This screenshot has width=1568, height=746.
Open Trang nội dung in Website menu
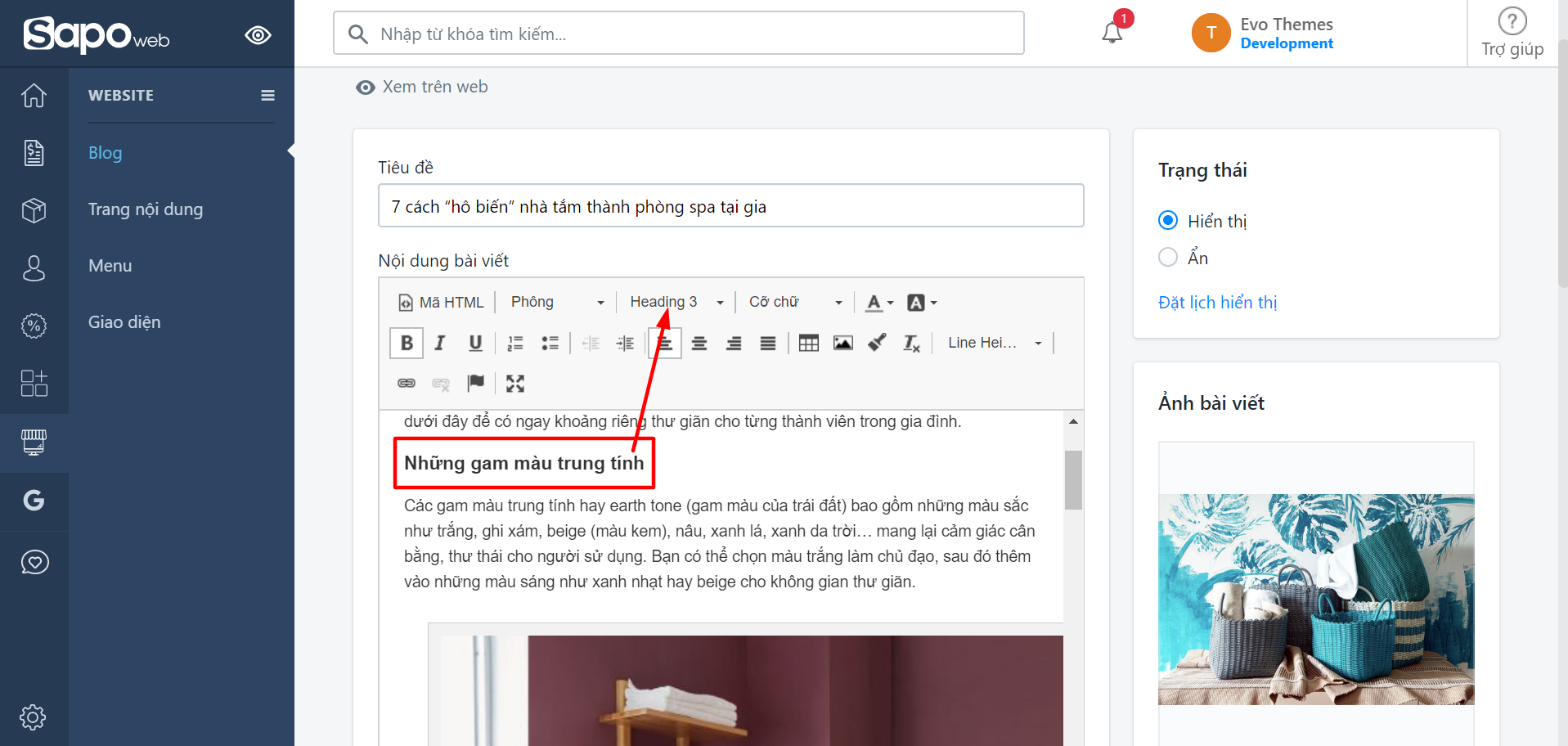[x=146, y=209]
